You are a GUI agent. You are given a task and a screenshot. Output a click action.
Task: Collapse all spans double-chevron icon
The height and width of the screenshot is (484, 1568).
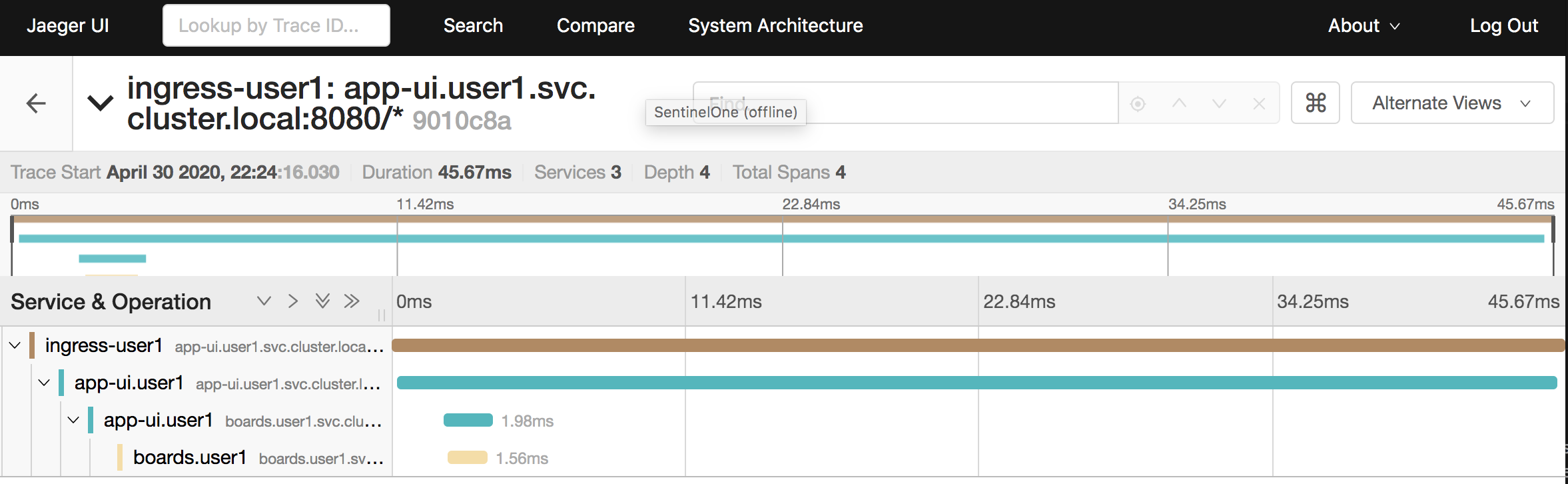352,301
